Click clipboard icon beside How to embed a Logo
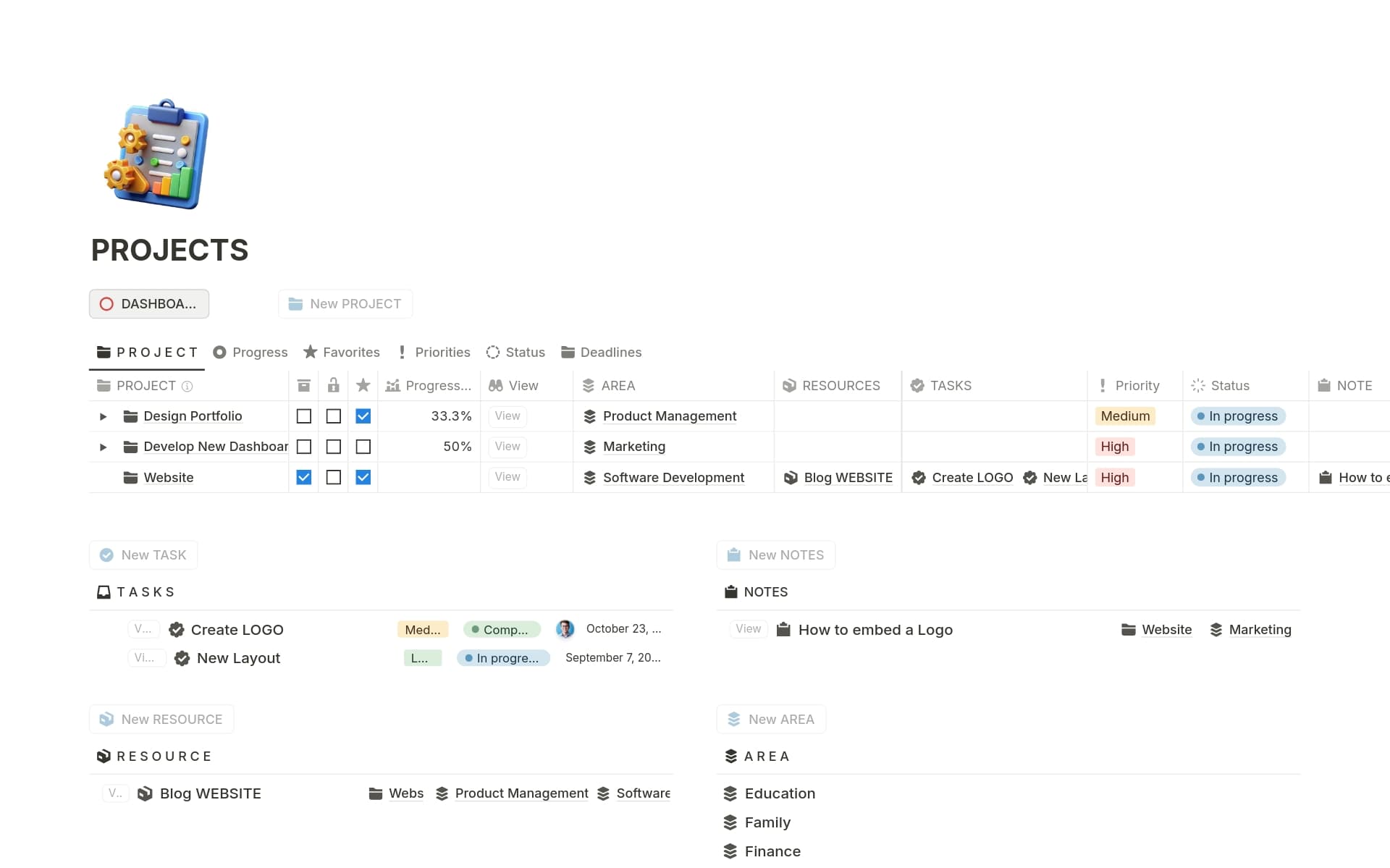The width and height of the screenshot is (1390, 868). click(x=783, y=630)
